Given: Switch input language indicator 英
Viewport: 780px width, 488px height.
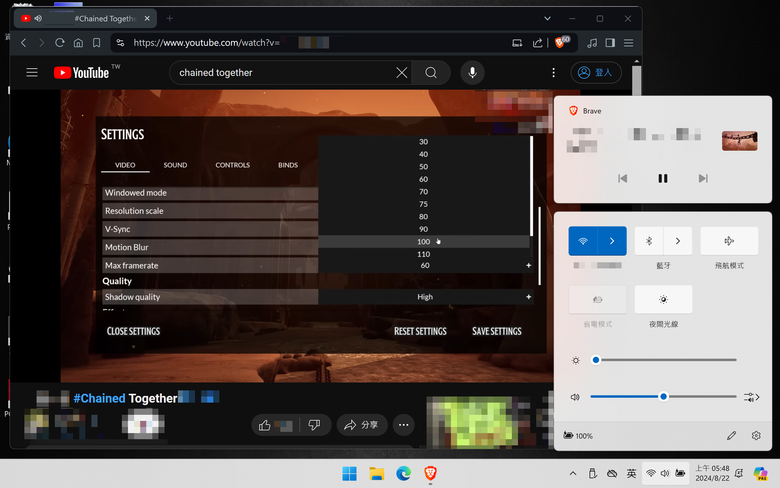Looking at the screenshot, I should click(631, 474).
